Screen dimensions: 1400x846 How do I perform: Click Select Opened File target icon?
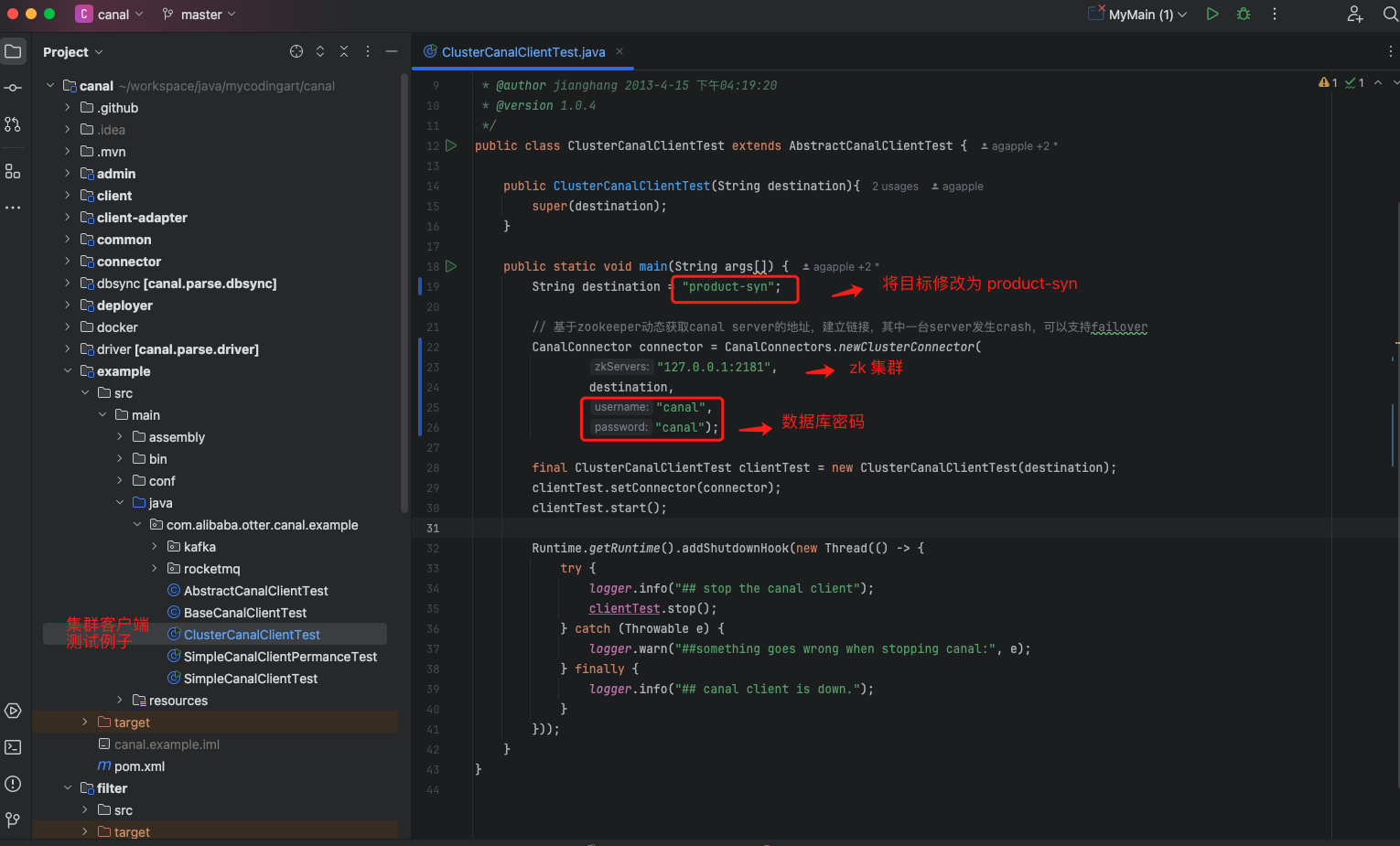pos(296,51)
